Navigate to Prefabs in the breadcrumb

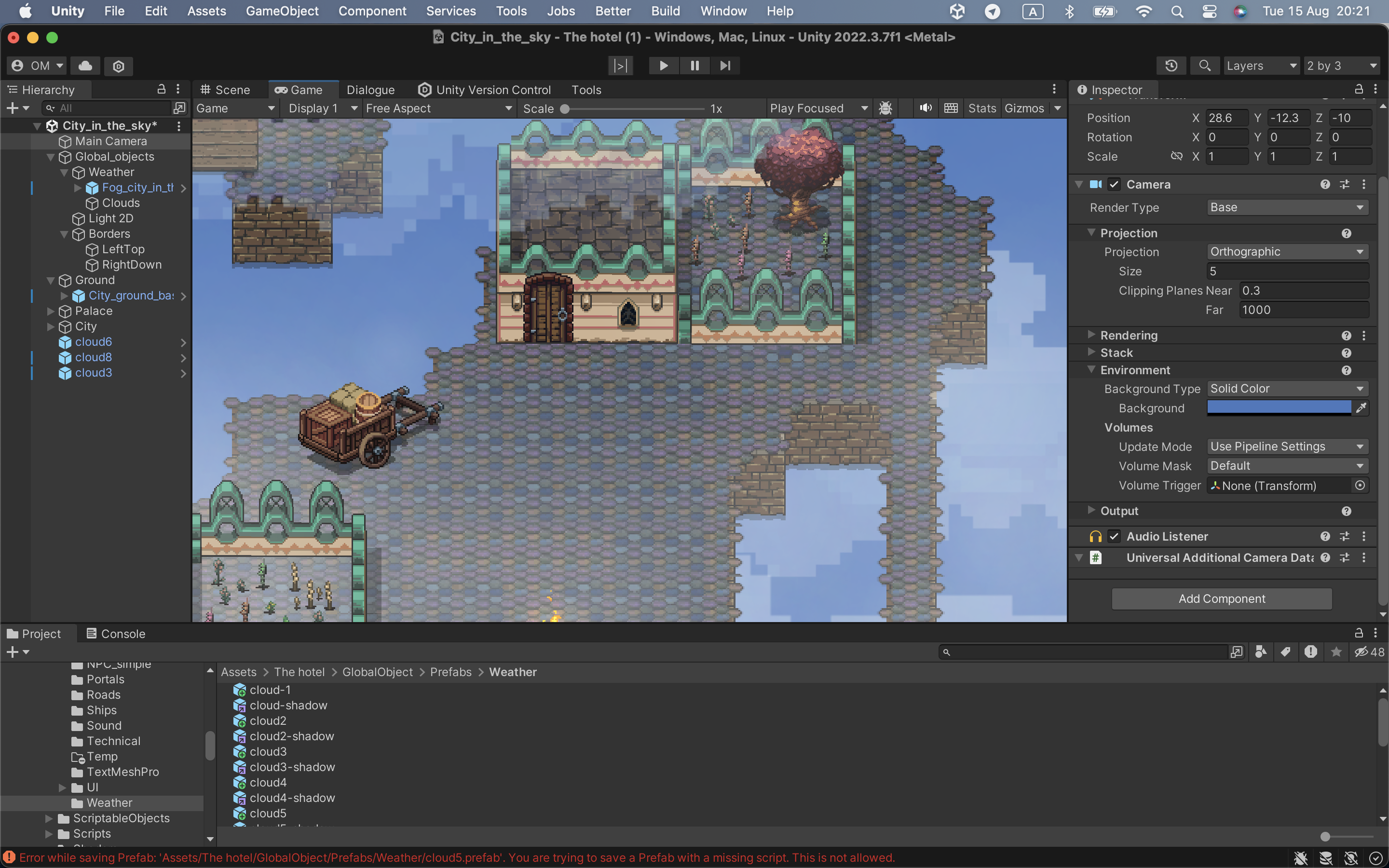tap(450, 672)
